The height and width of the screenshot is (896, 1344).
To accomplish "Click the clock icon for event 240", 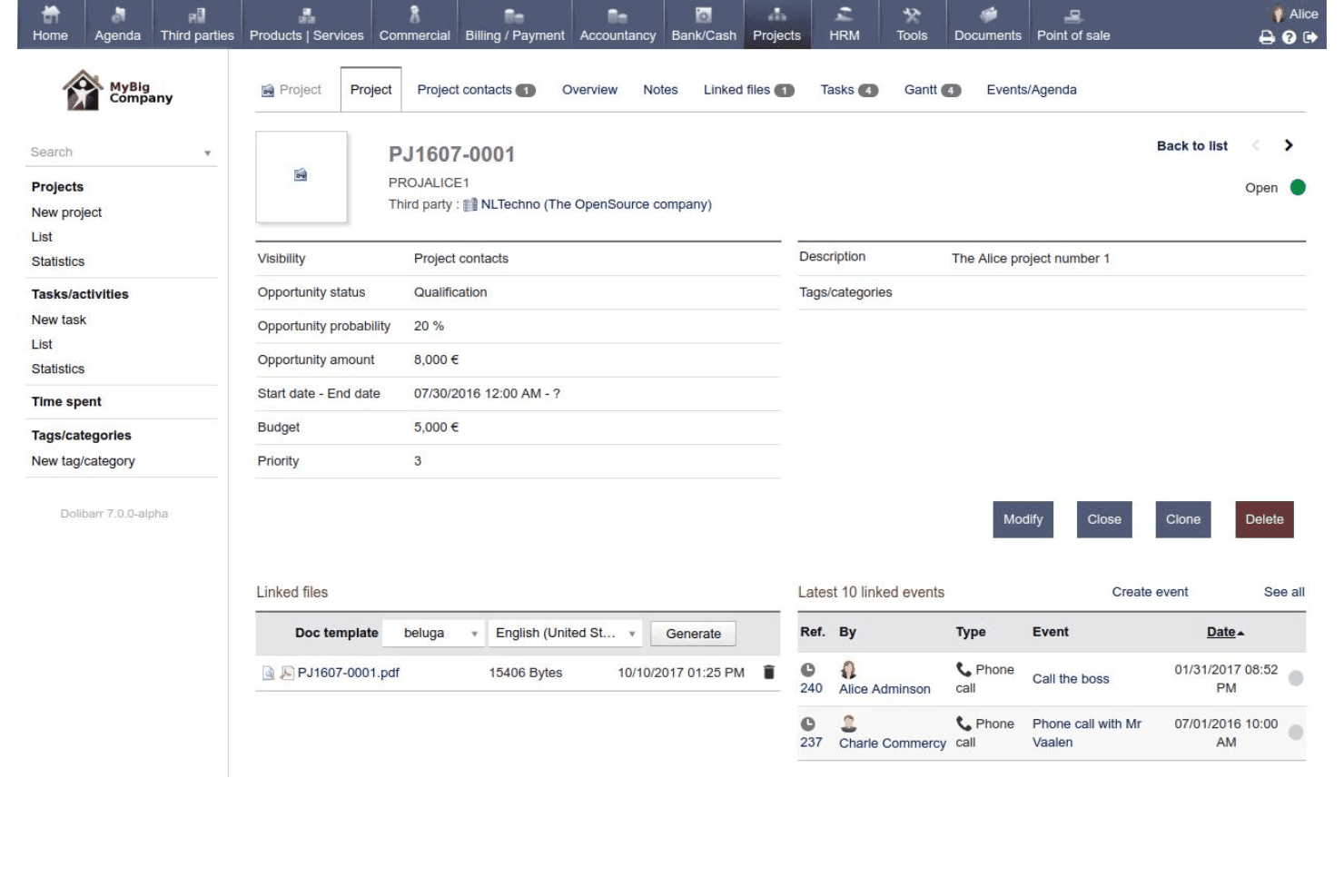I will point(807,670).
